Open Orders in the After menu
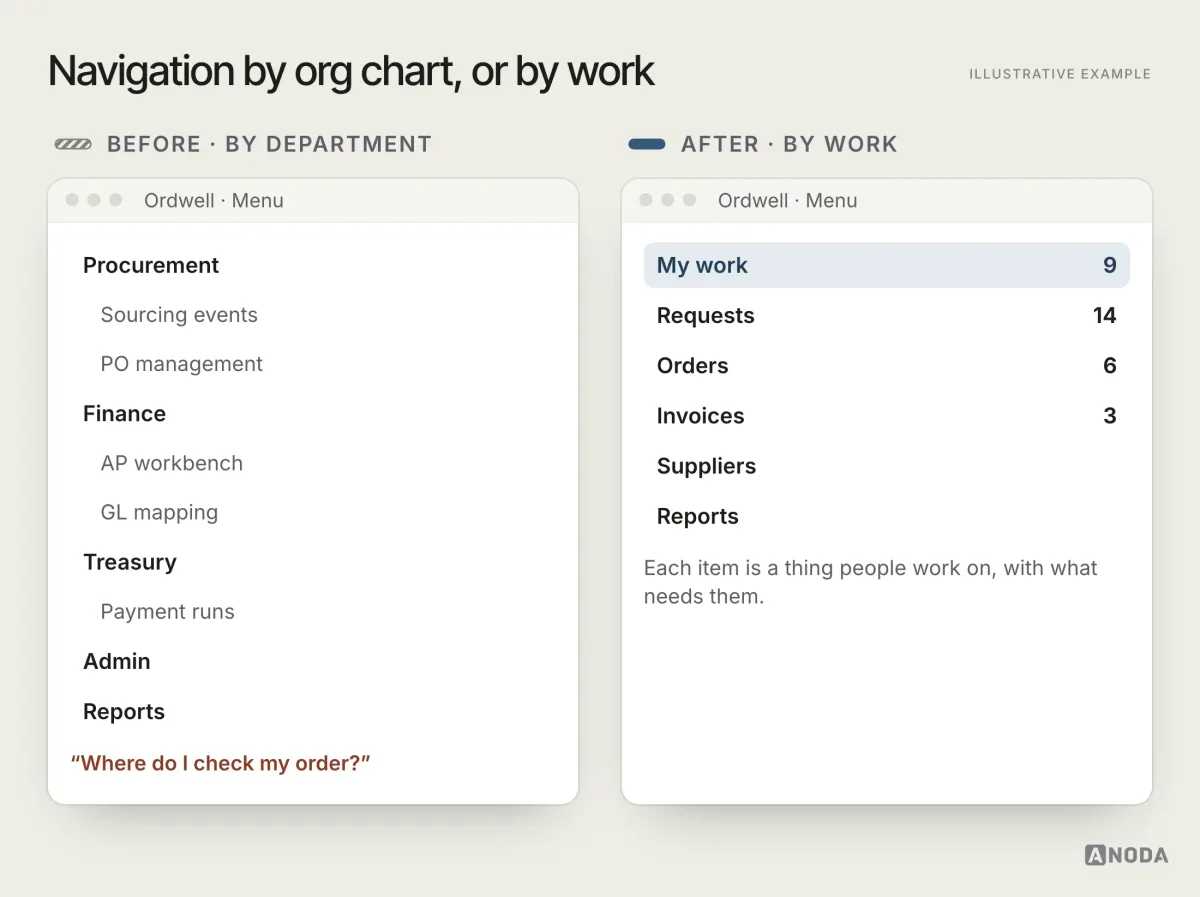1200x897 pixels. coord(887,365)
